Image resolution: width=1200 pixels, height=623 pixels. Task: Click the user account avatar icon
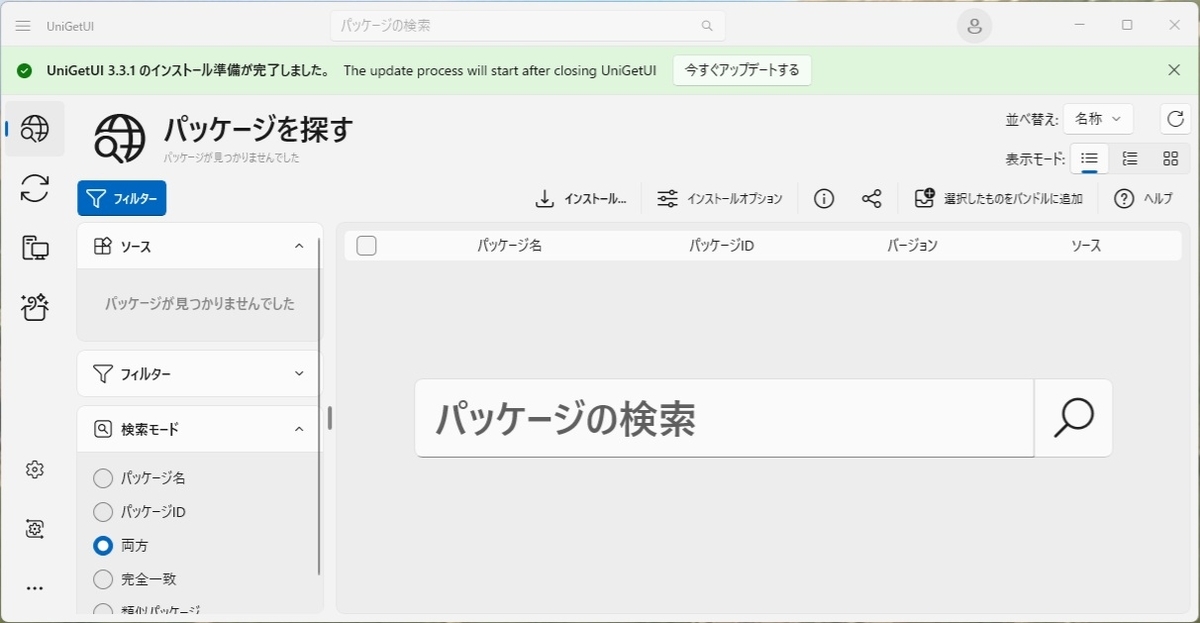pyautogui.click(x=975, y=26)
